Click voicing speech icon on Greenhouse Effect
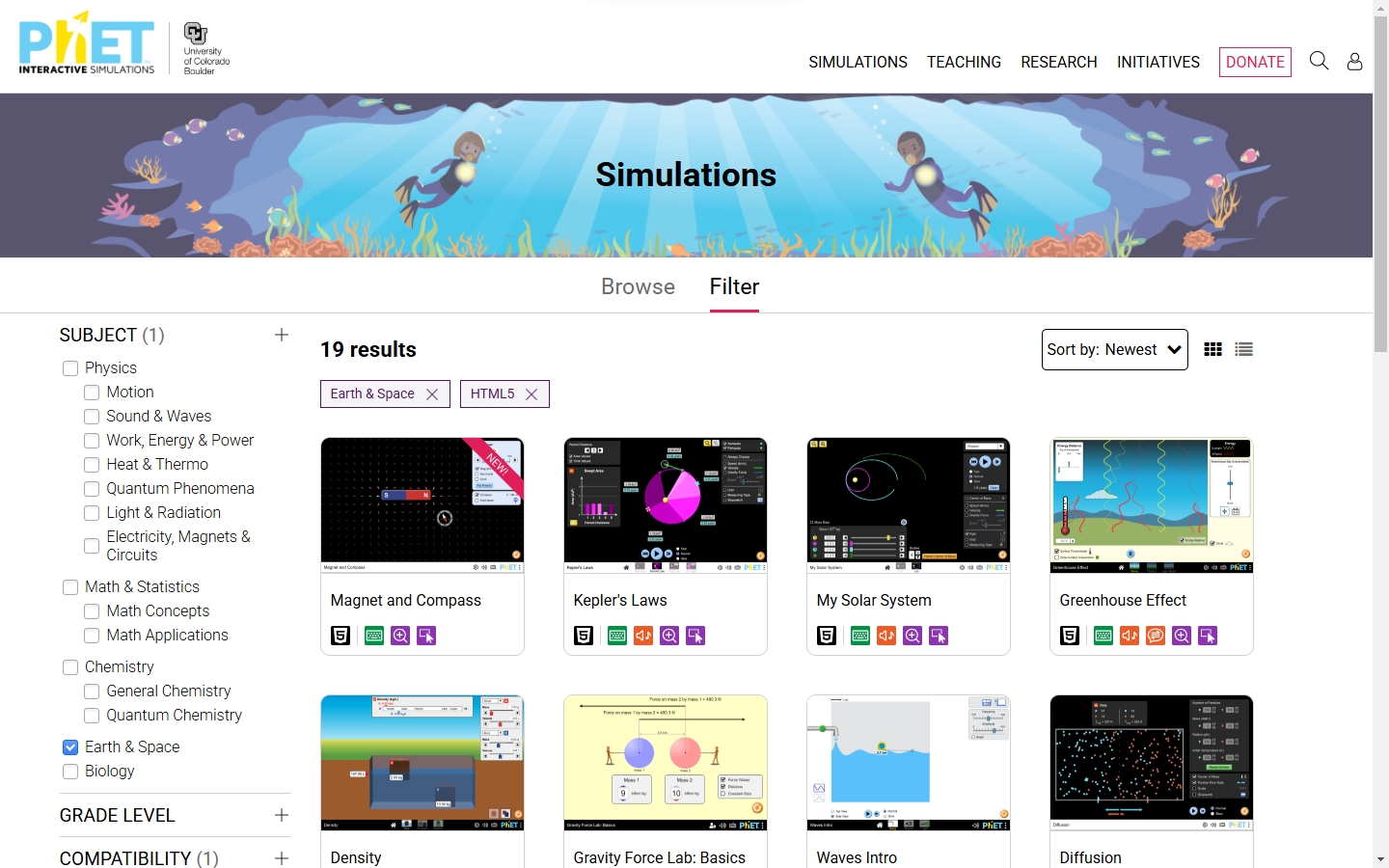1389x868 pixels. 1156,636
